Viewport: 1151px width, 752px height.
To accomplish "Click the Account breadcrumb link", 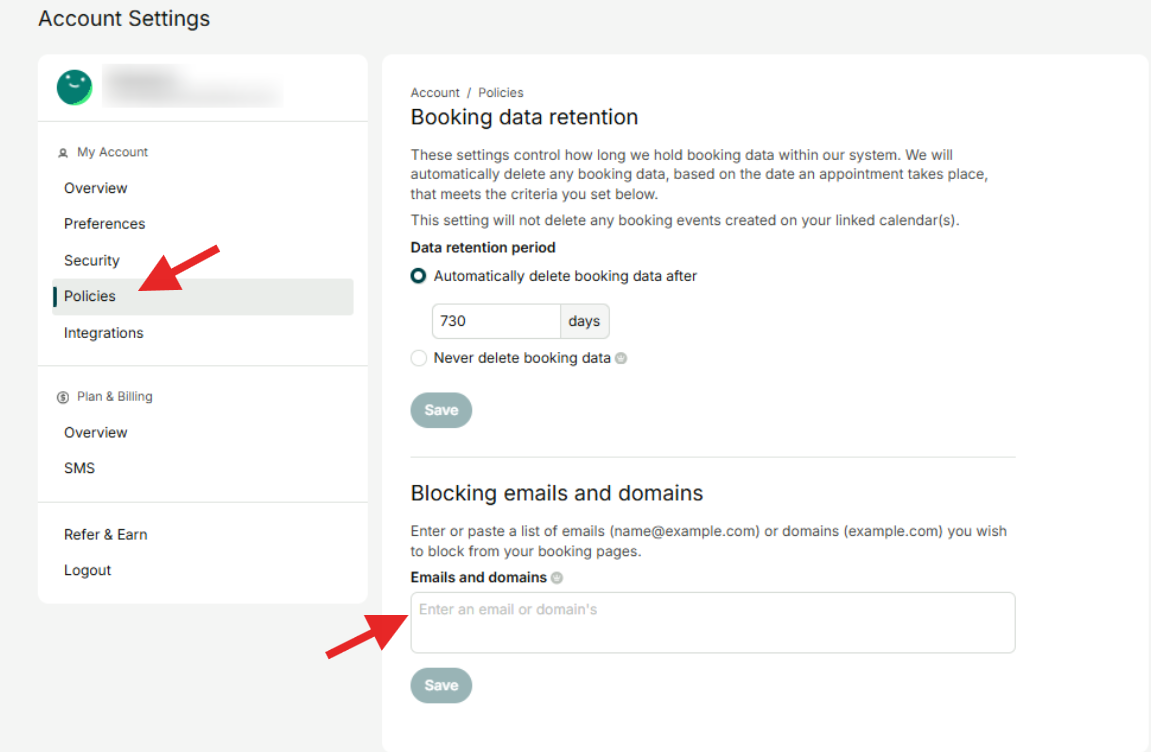I will tap(435, 93).
